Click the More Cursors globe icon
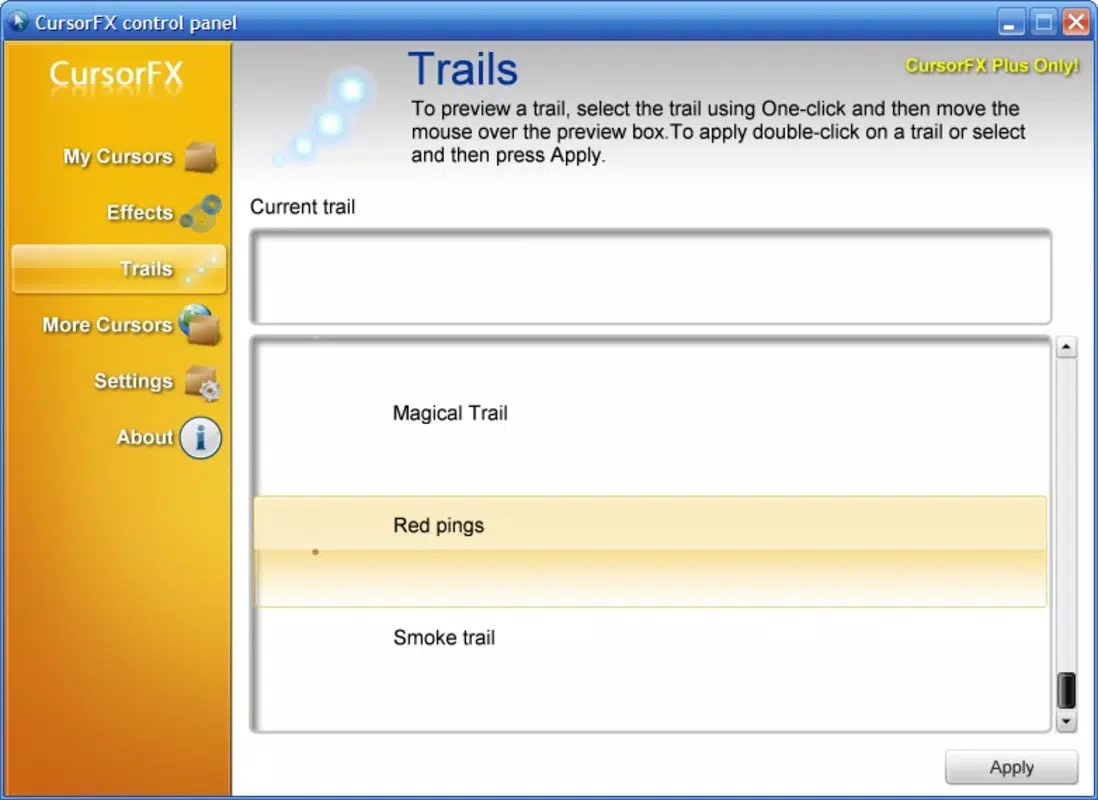Screen dimensions: 1098x800 click(200, 324)
